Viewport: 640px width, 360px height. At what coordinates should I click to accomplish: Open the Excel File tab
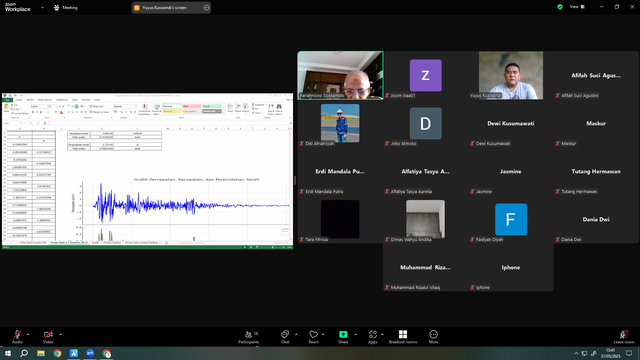point(7,100)
